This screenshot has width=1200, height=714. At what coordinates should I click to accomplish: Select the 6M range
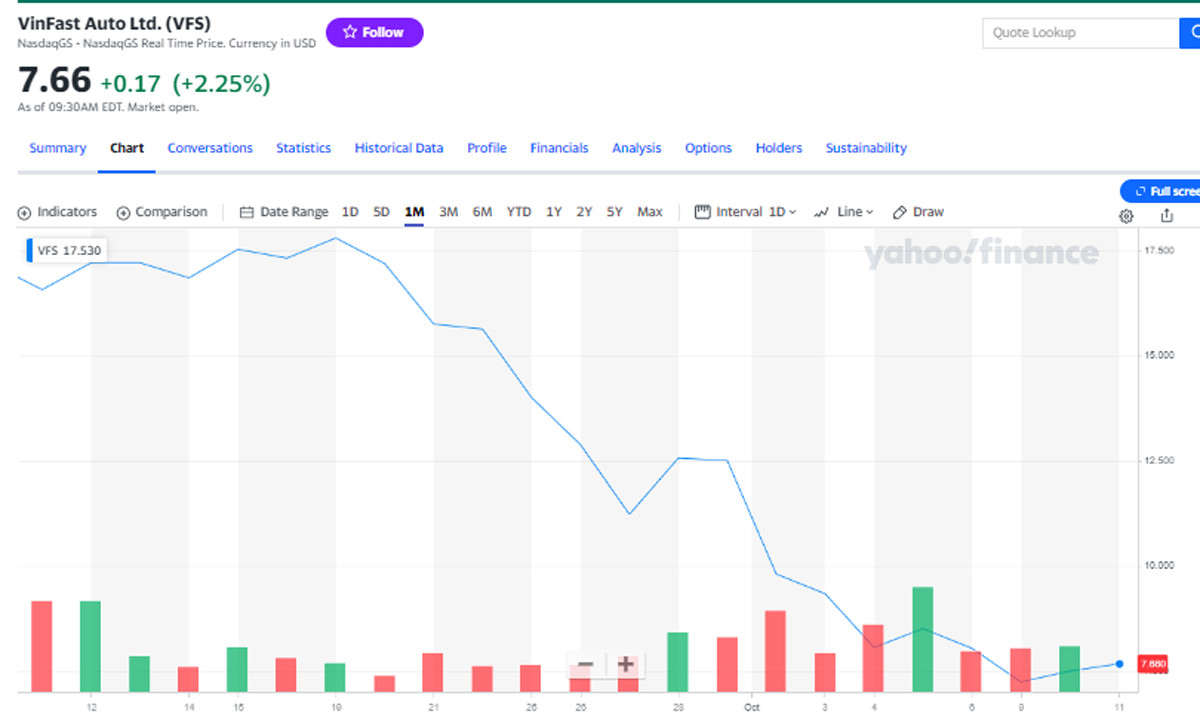coord(482,212)
